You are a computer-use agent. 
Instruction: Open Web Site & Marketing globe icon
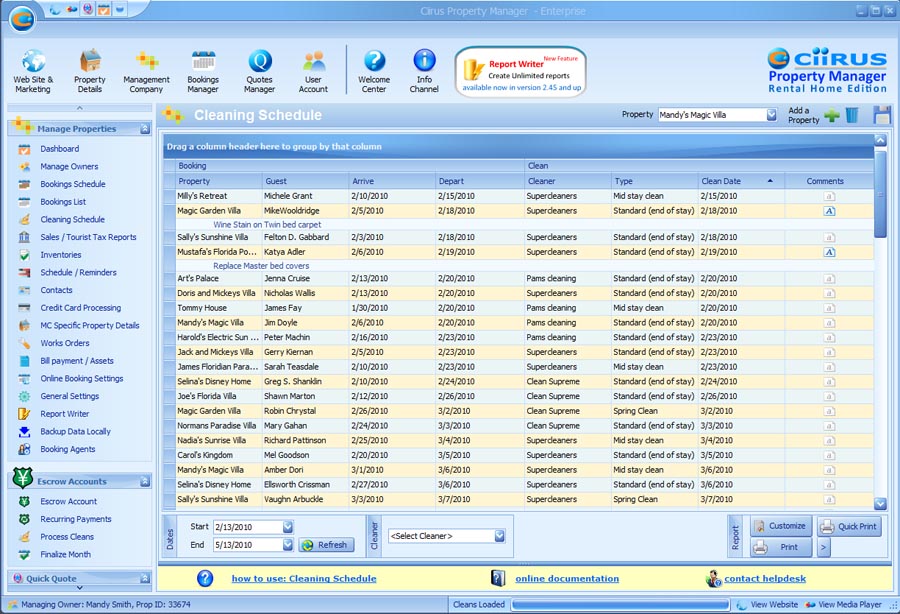[33, 61]
